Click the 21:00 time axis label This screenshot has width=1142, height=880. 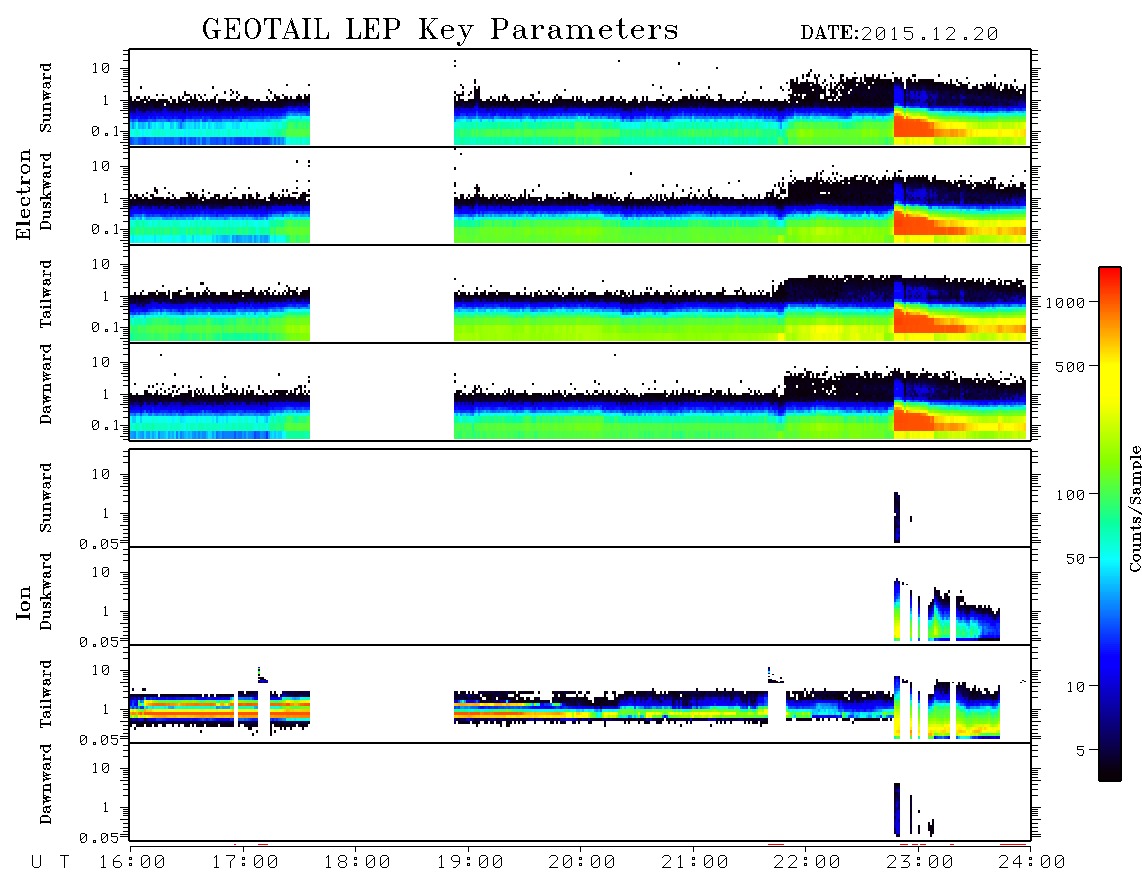pos(695,863)
